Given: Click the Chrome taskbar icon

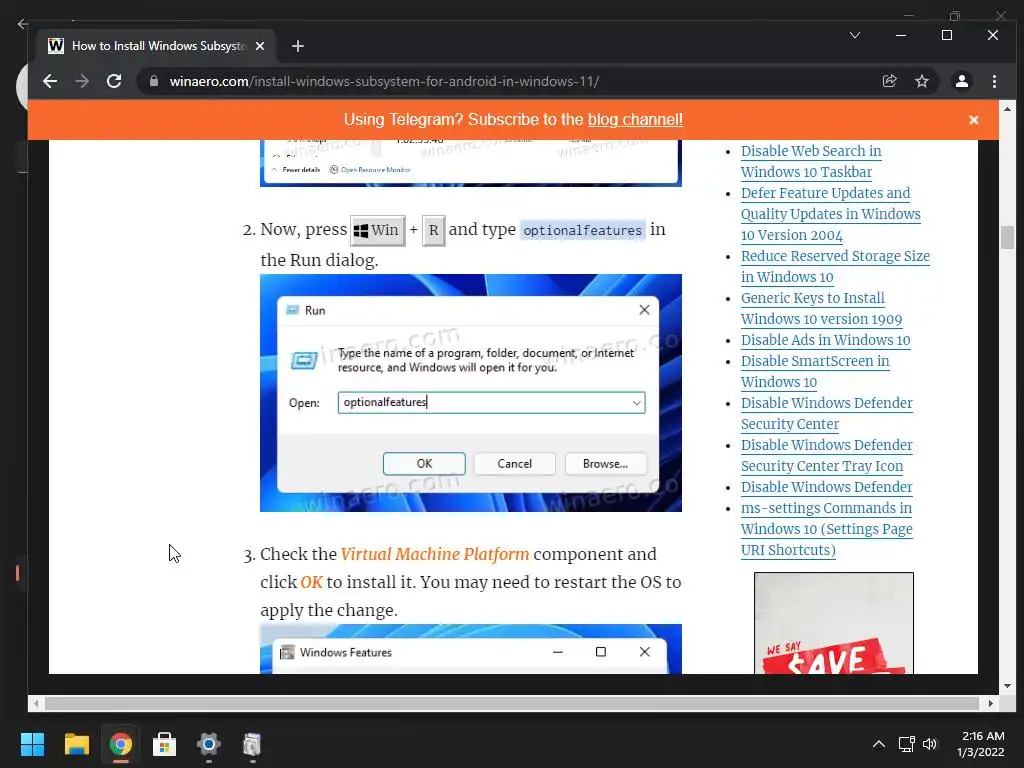Looking at the screenshot, I should [x=120, y=744].
